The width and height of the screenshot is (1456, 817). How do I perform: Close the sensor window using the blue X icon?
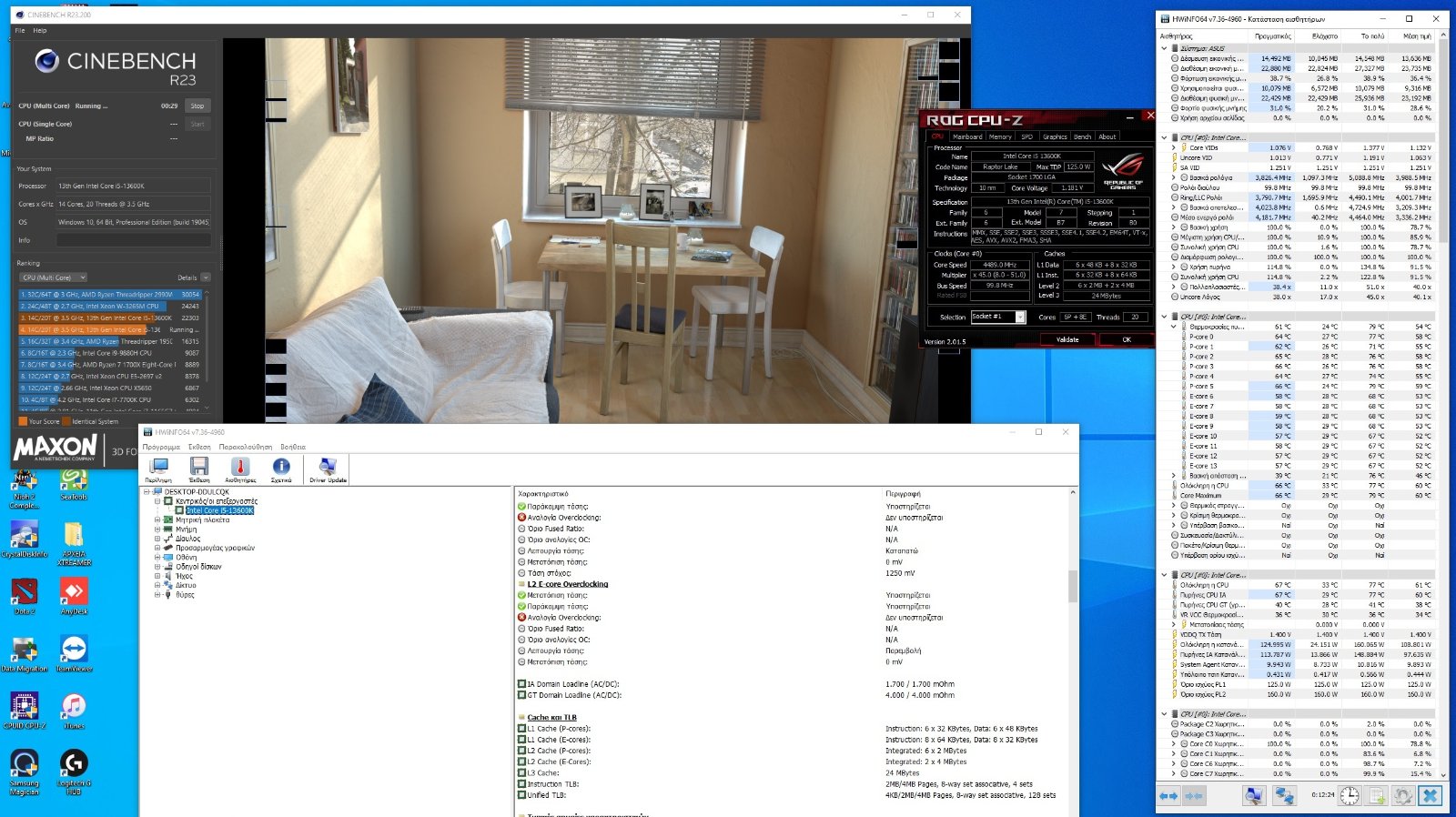click(1431, 795)
